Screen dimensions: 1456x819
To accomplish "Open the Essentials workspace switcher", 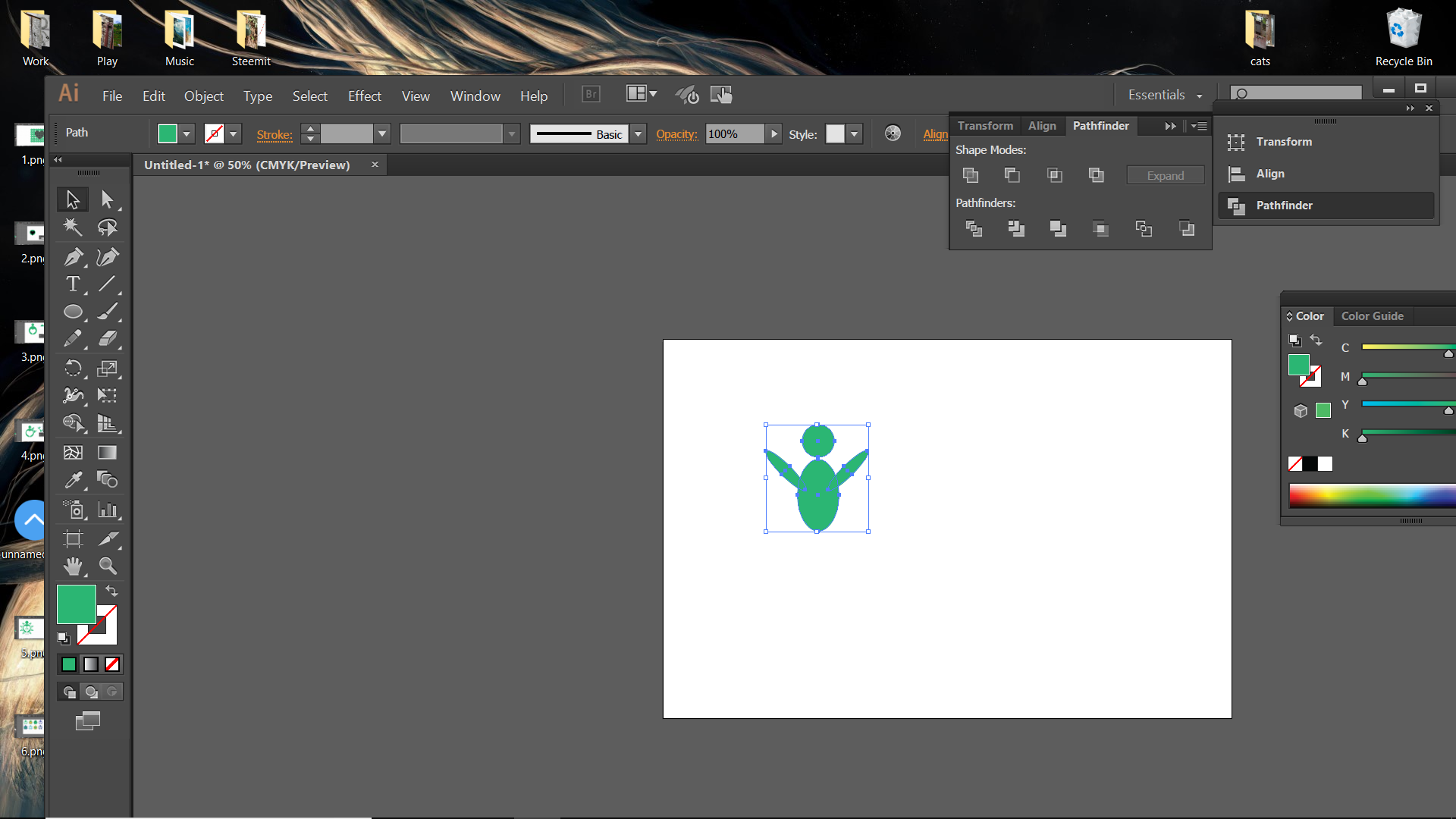I will point(1165,95).
